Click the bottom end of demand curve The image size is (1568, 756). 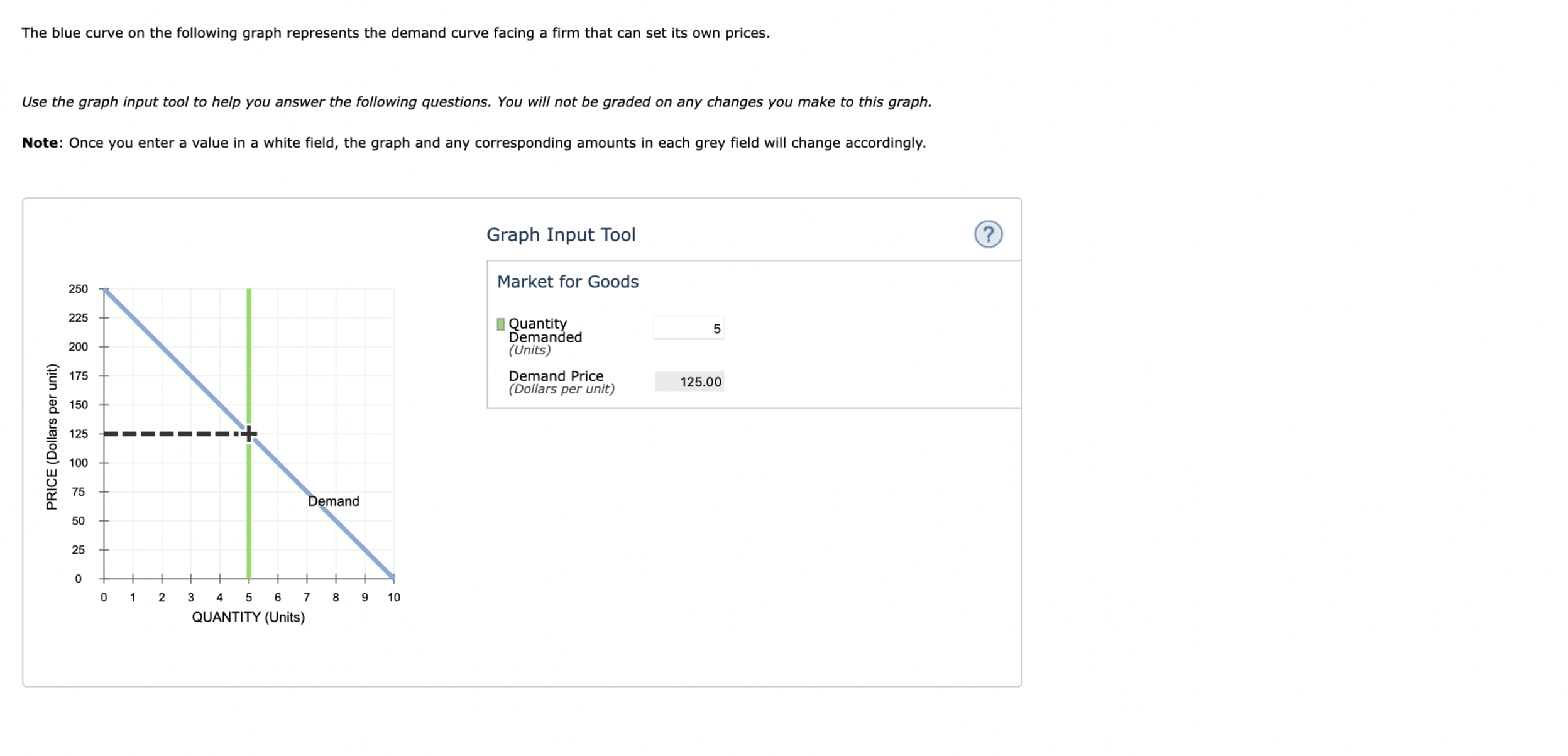coord(392,576)
